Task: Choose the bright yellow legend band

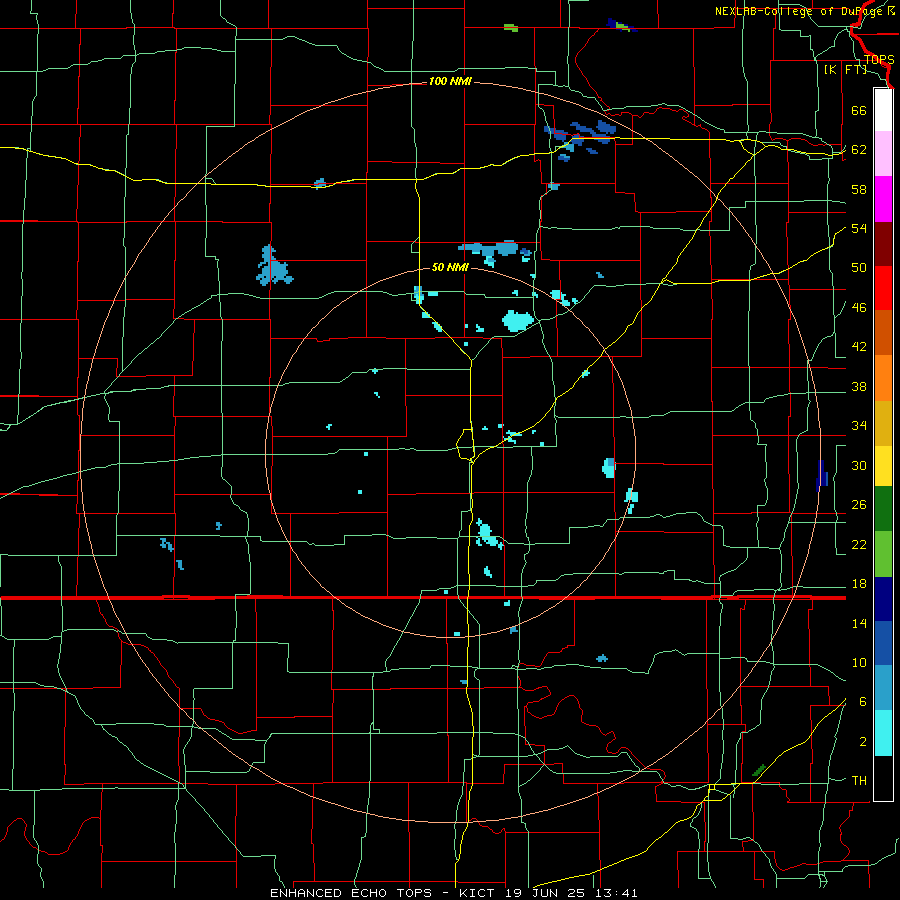Action: click(x=883, y=466)
